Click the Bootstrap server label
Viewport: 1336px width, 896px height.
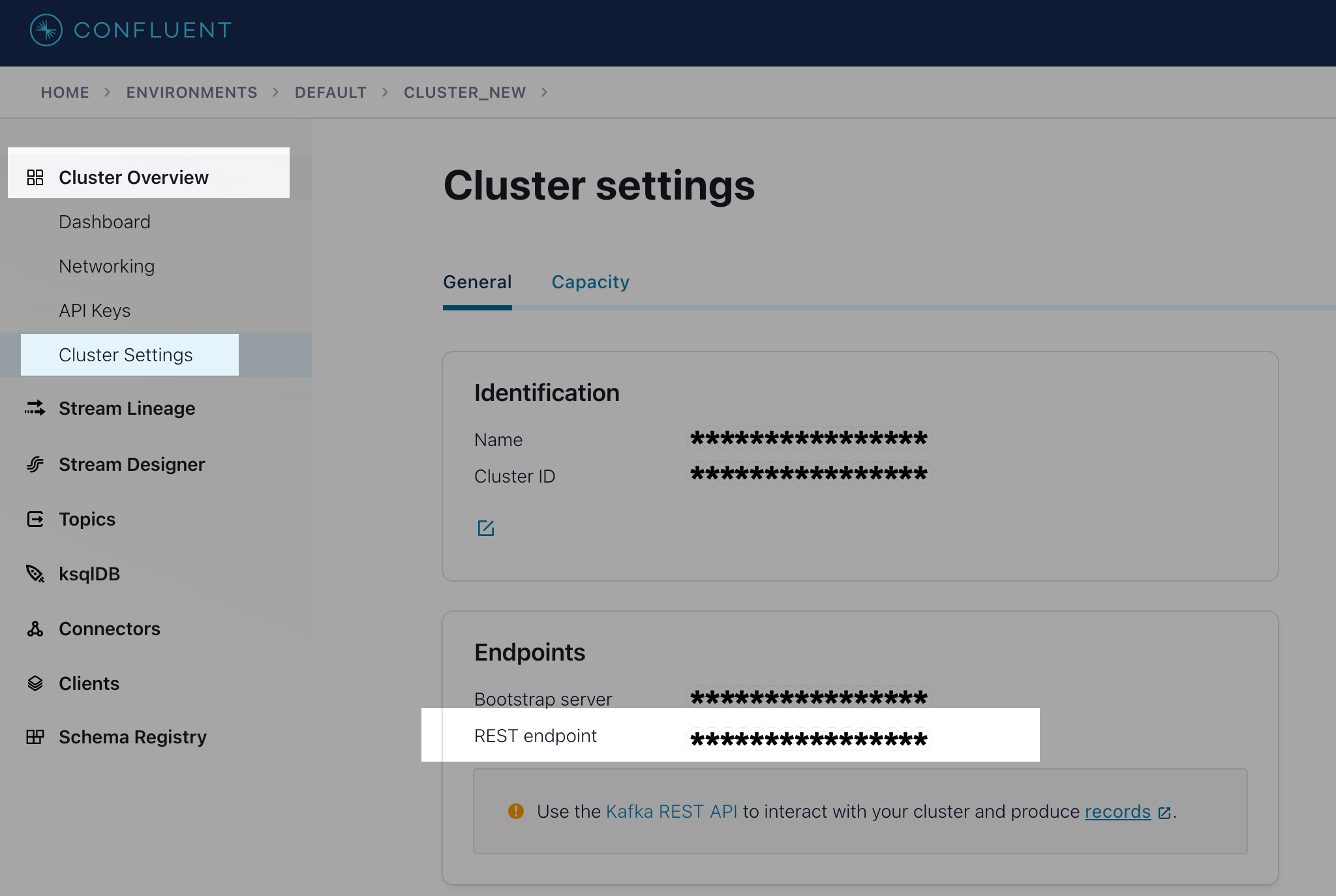click(x=543, y=699)
